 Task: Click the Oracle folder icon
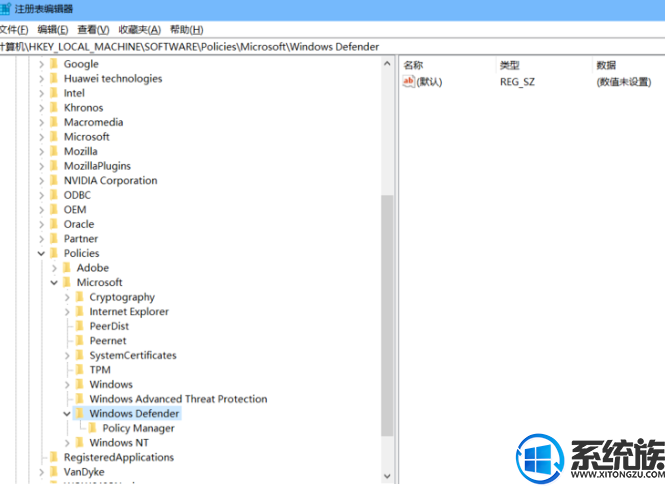pos(54,224)
